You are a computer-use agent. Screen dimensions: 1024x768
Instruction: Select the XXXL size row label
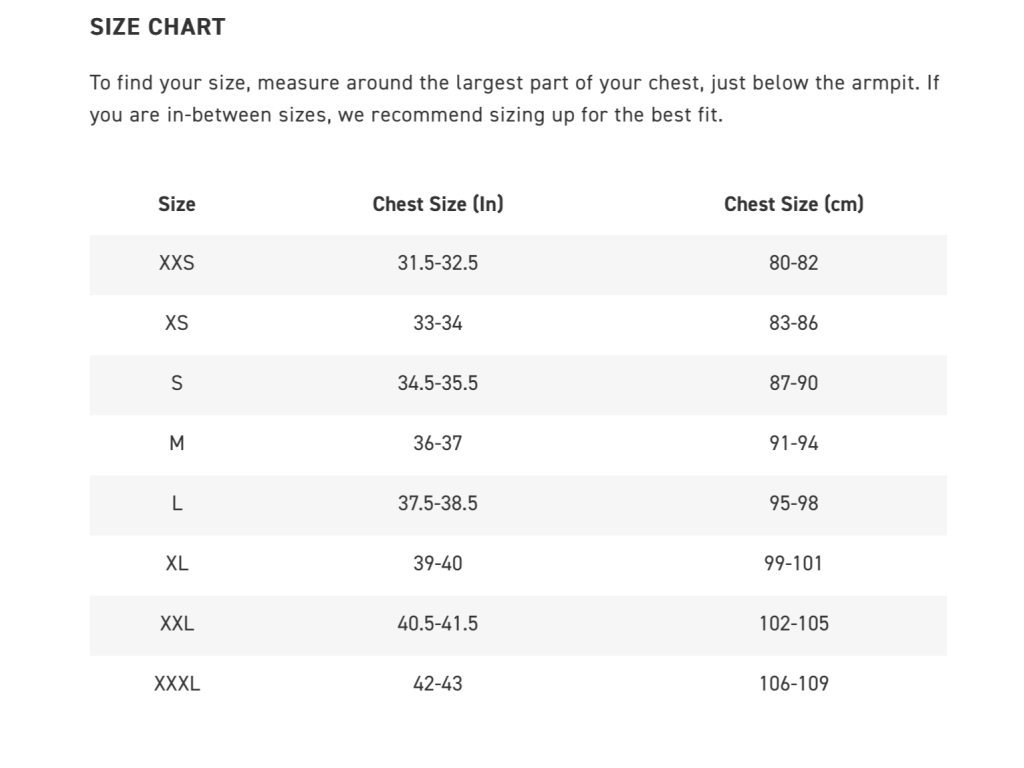[x=177, y=684]
